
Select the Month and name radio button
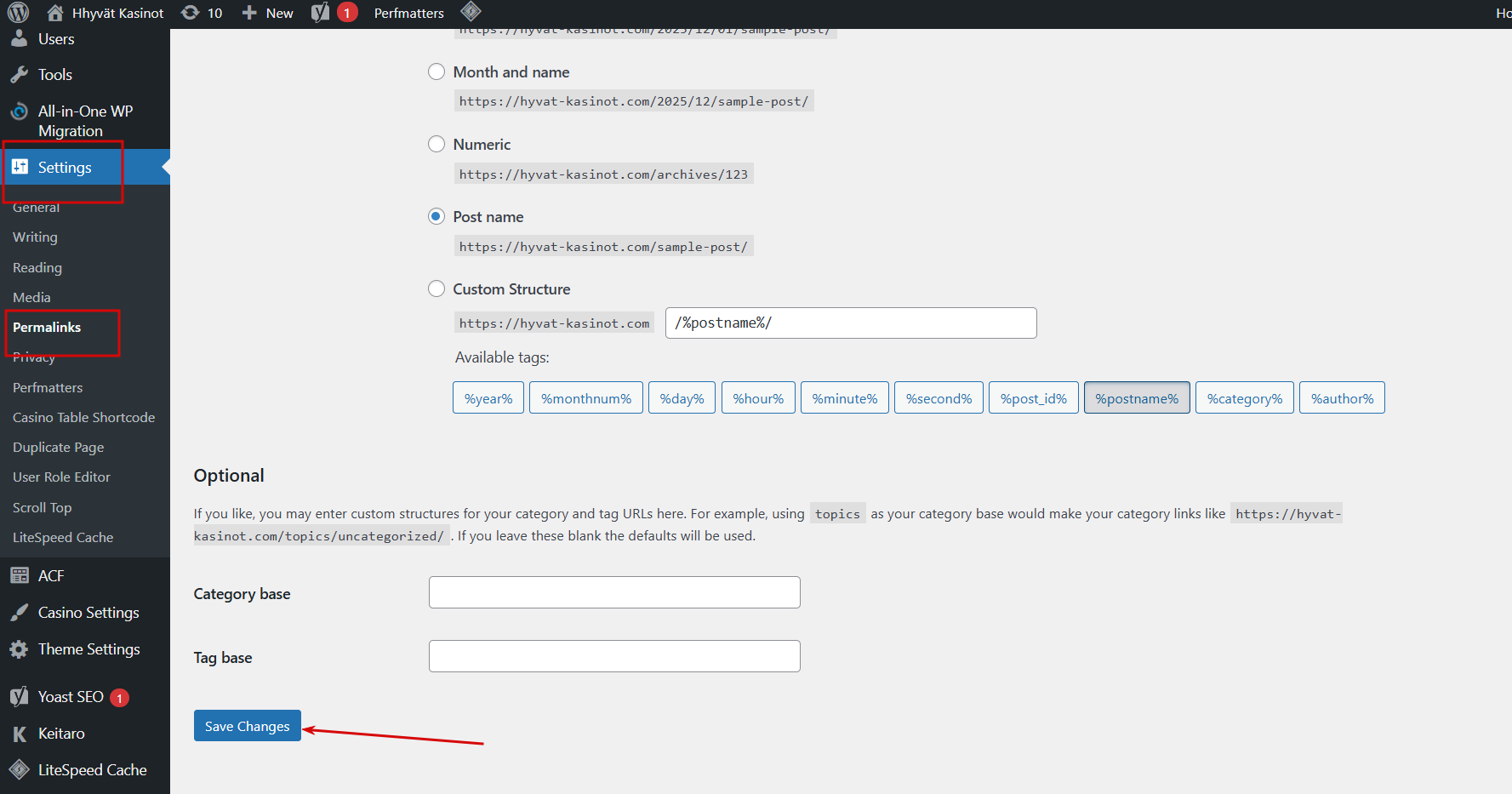tap(436, 71)
